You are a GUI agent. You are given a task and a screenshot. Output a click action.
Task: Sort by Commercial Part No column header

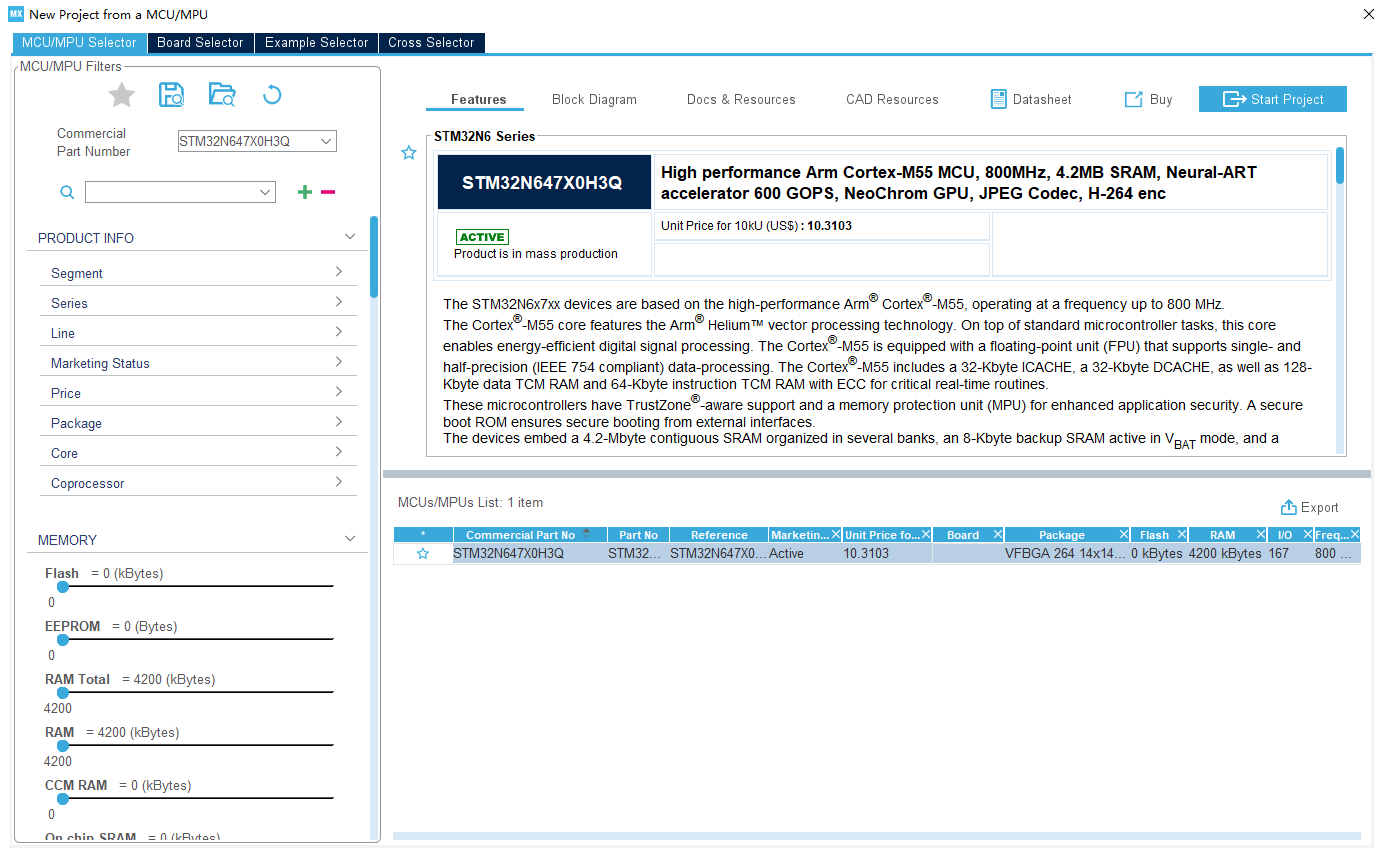(520, 535)
